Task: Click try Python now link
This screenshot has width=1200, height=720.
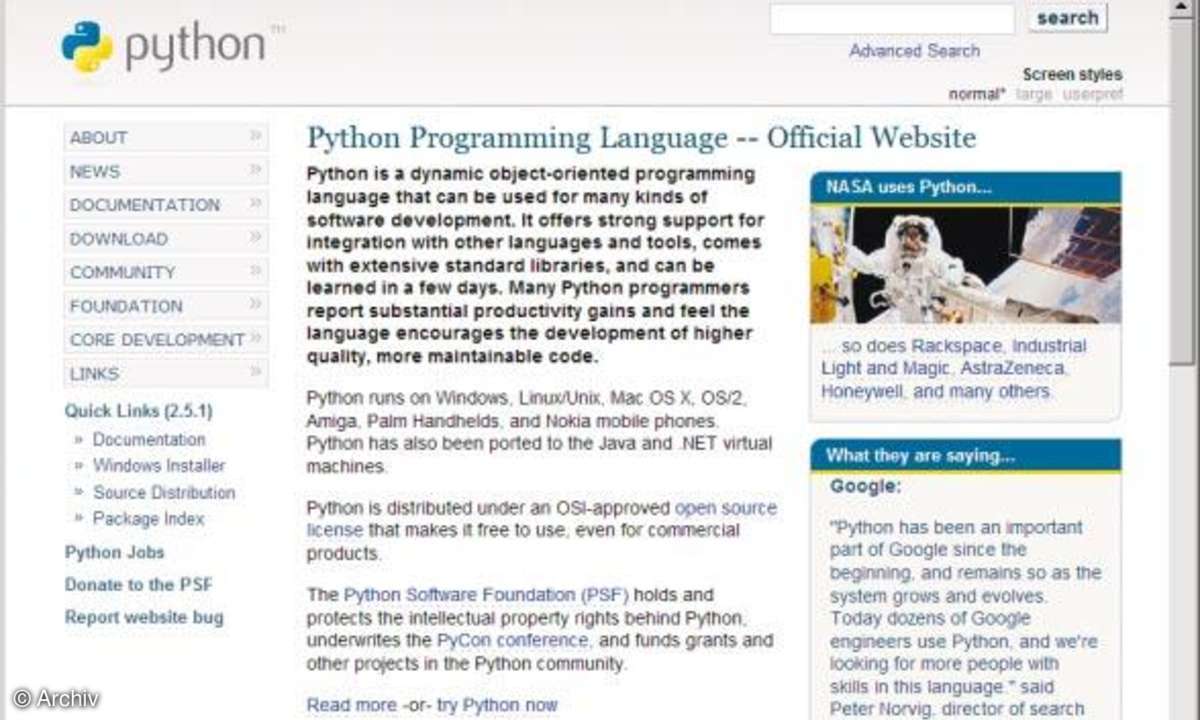Action: coord(497,705)
